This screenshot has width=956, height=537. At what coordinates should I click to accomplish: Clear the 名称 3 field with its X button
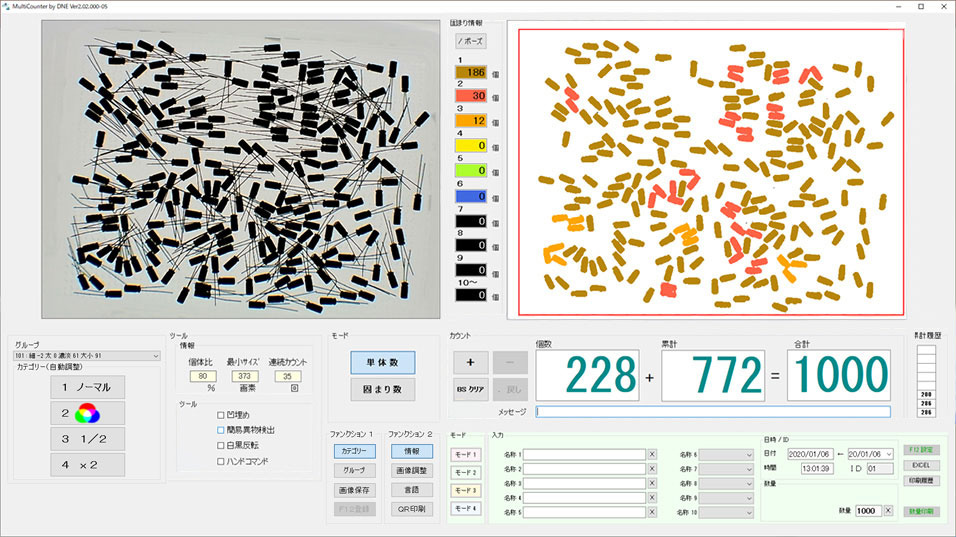click(652, 483)
